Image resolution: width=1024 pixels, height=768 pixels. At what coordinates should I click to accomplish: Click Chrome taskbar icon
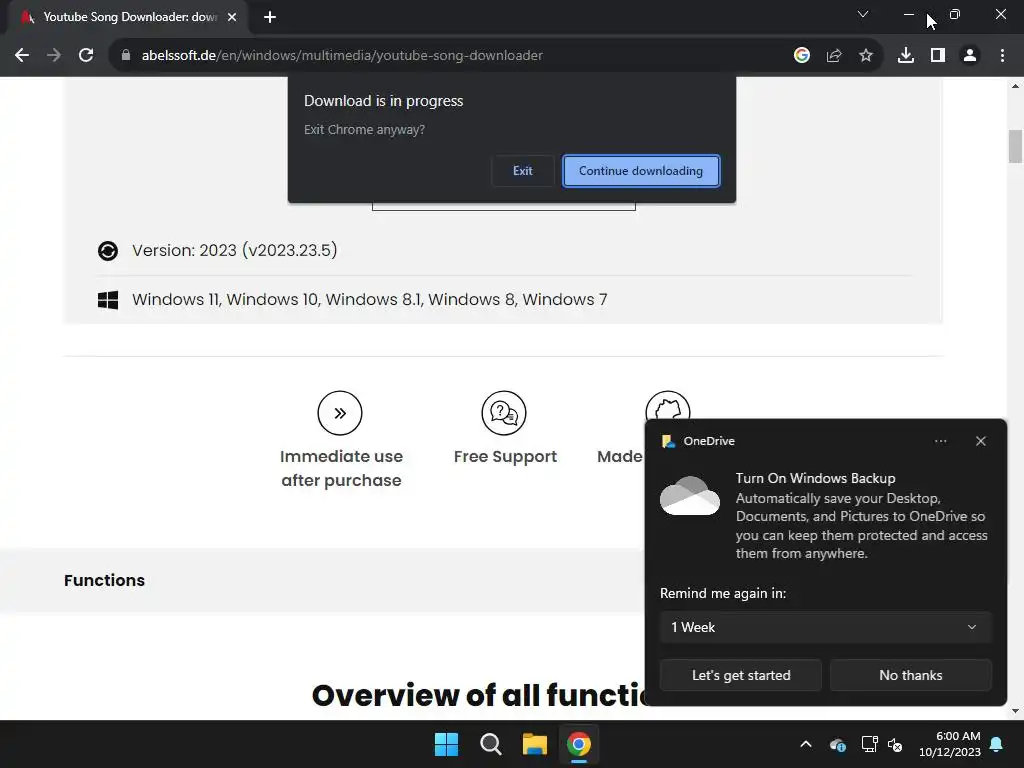[579, 744]
